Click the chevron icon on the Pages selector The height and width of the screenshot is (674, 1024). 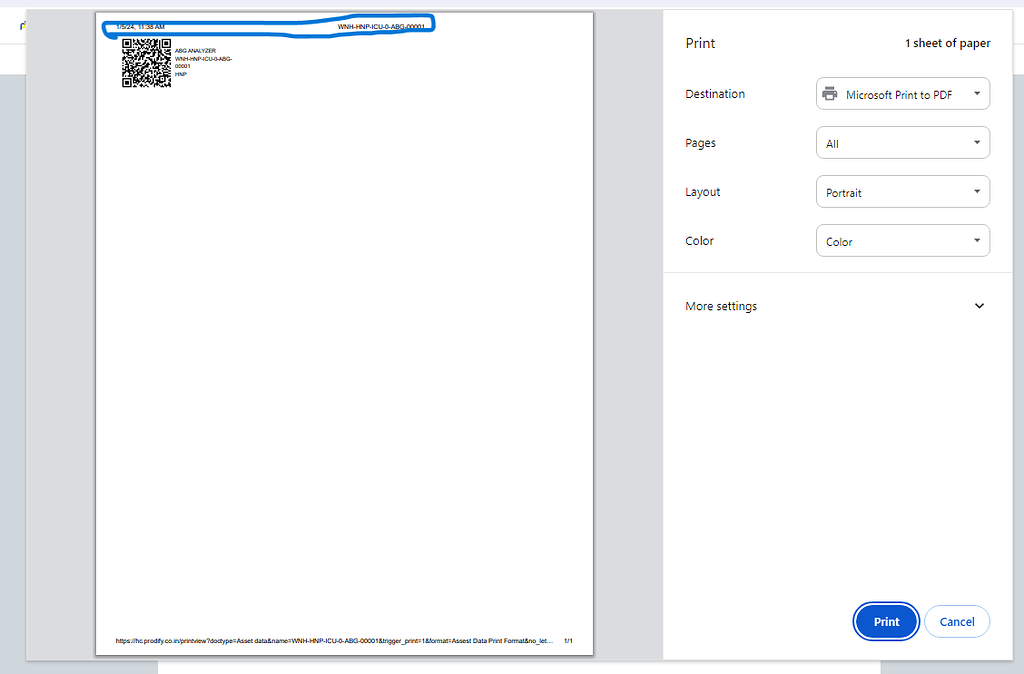point(977,142)
